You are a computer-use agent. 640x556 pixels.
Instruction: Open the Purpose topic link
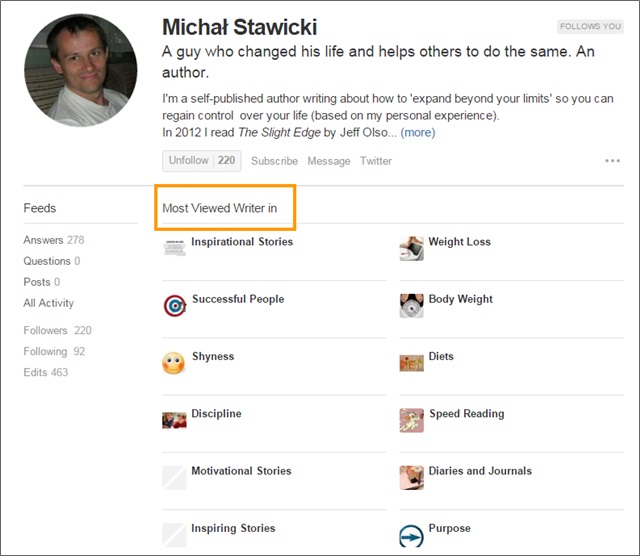[x=449, y=528]
